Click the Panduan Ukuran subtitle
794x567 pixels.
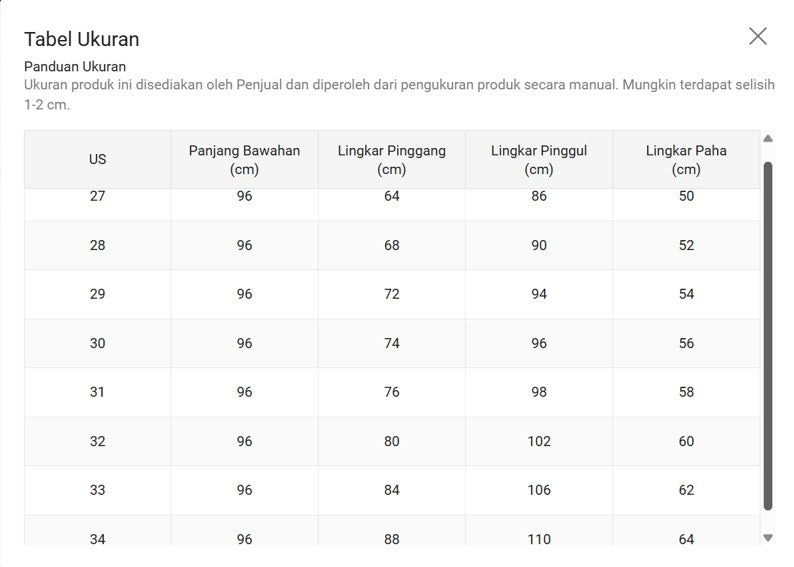75,66
